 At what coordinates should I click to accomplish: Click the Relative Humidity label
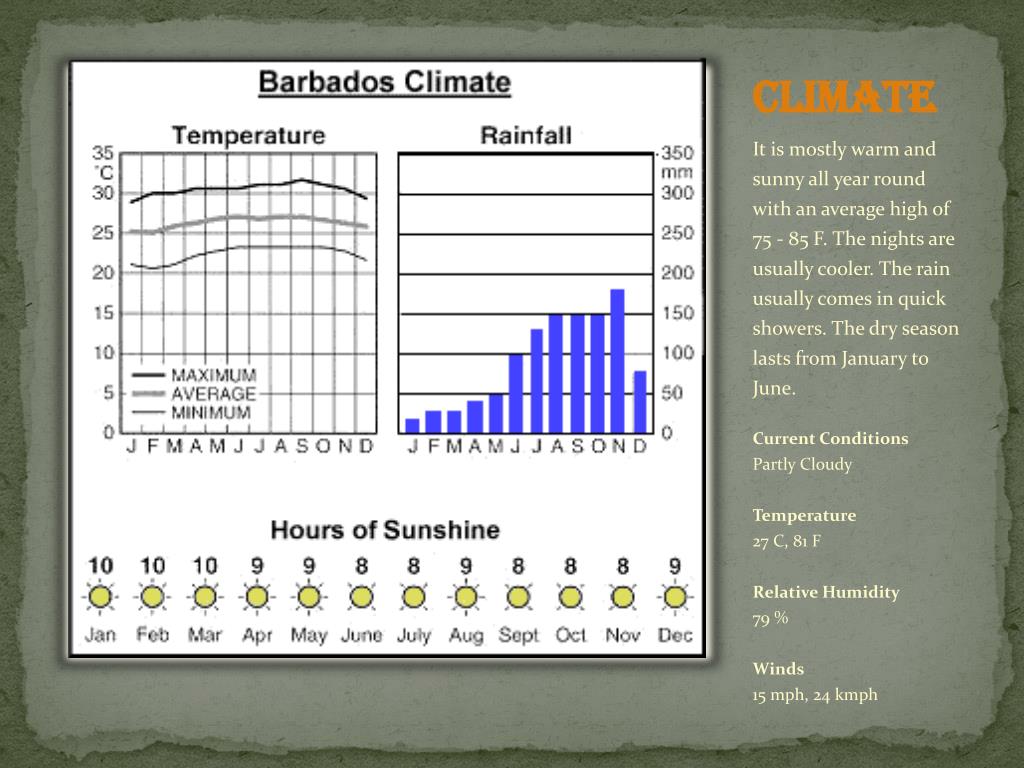click(825, 592)
